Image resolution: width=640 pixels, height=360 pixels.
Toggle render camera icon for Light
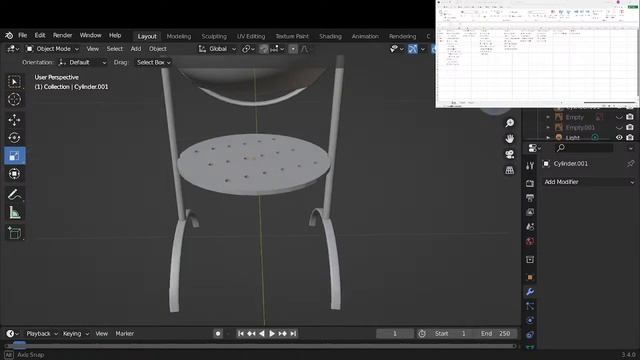630,138
